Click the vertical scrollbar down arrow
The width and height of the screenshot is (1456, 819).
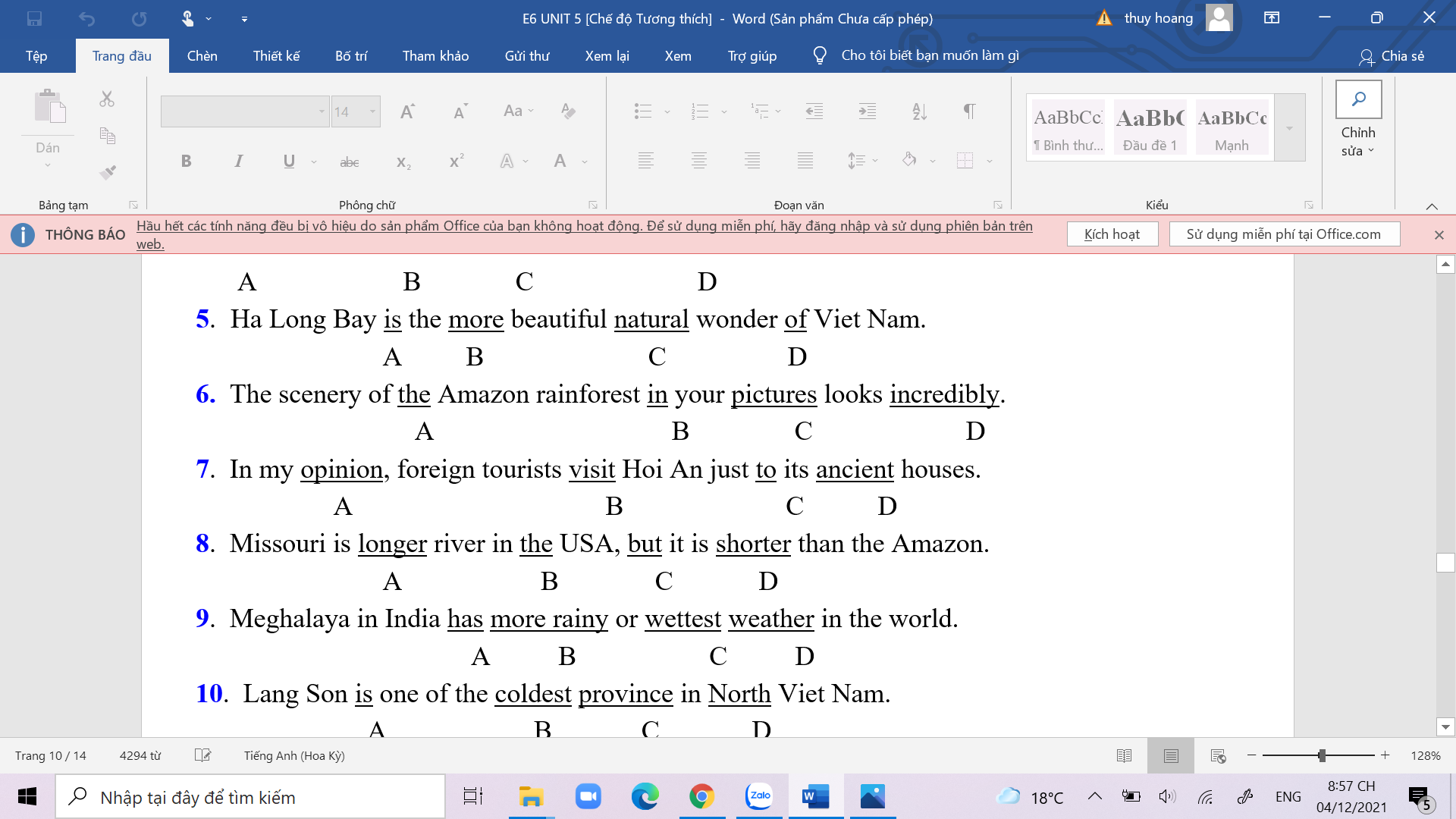point(1445,726)
